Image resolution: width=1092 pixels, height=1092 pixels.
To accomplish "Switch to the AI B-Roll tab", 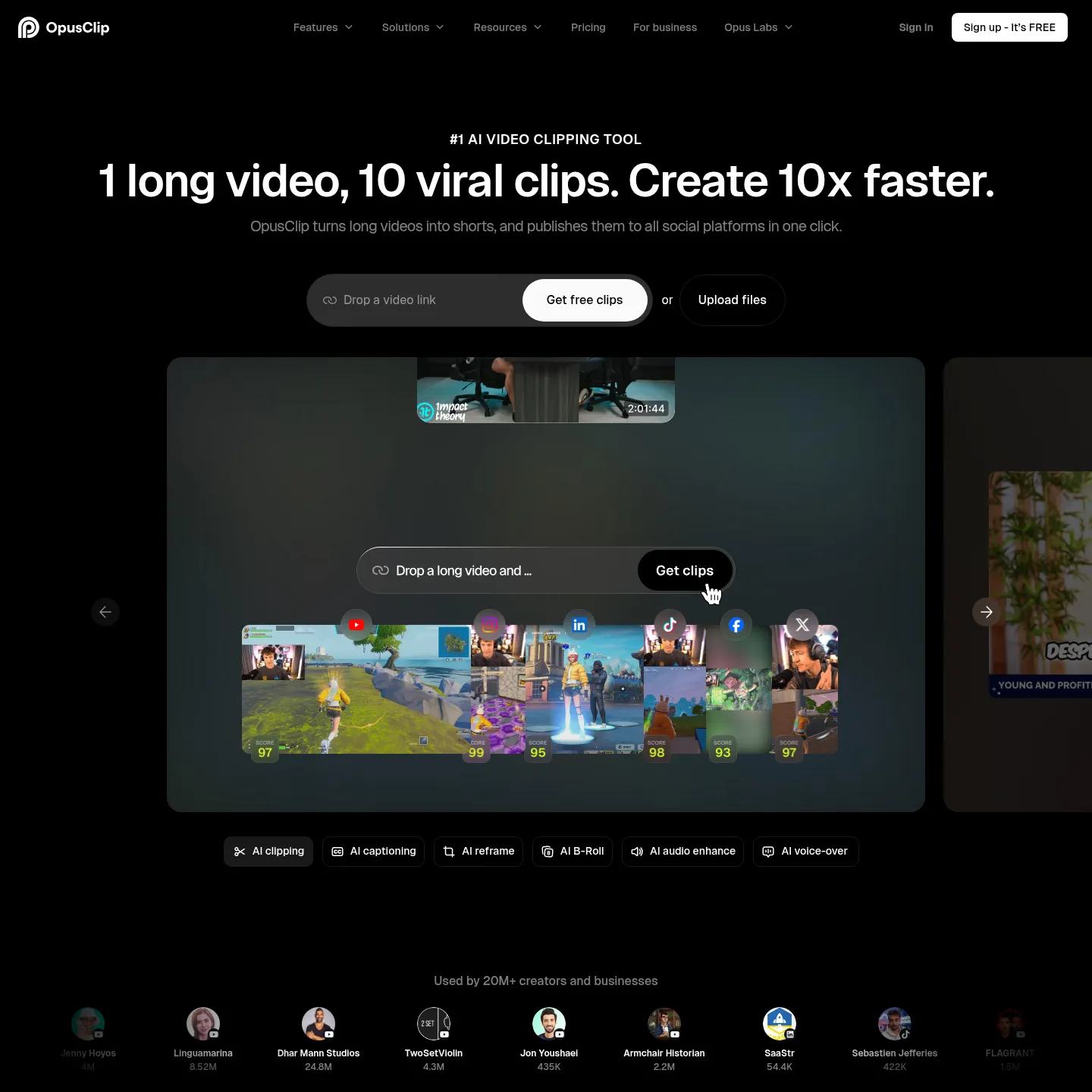I will point(573,852).
